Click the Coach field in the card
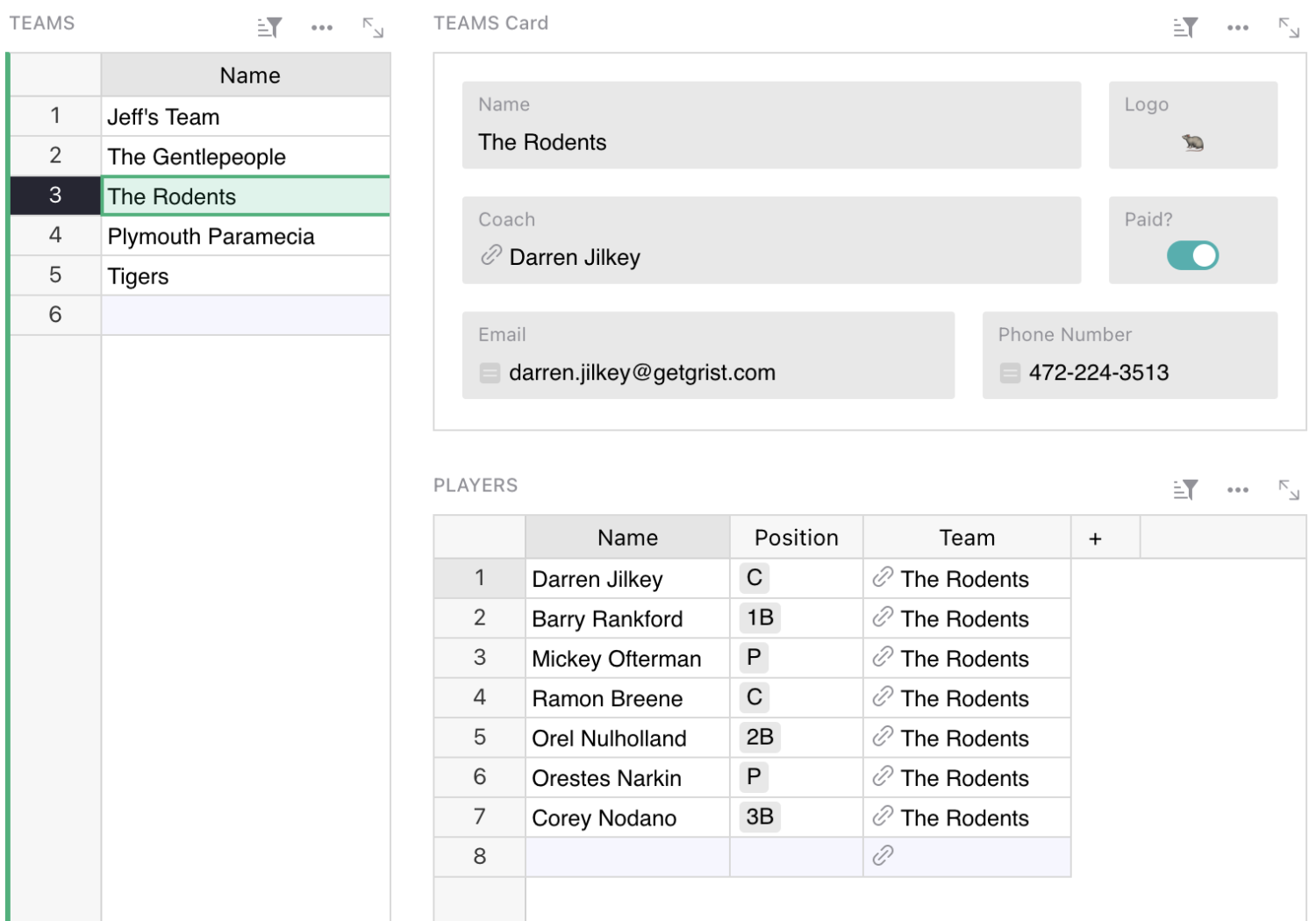 coord(771,240)
